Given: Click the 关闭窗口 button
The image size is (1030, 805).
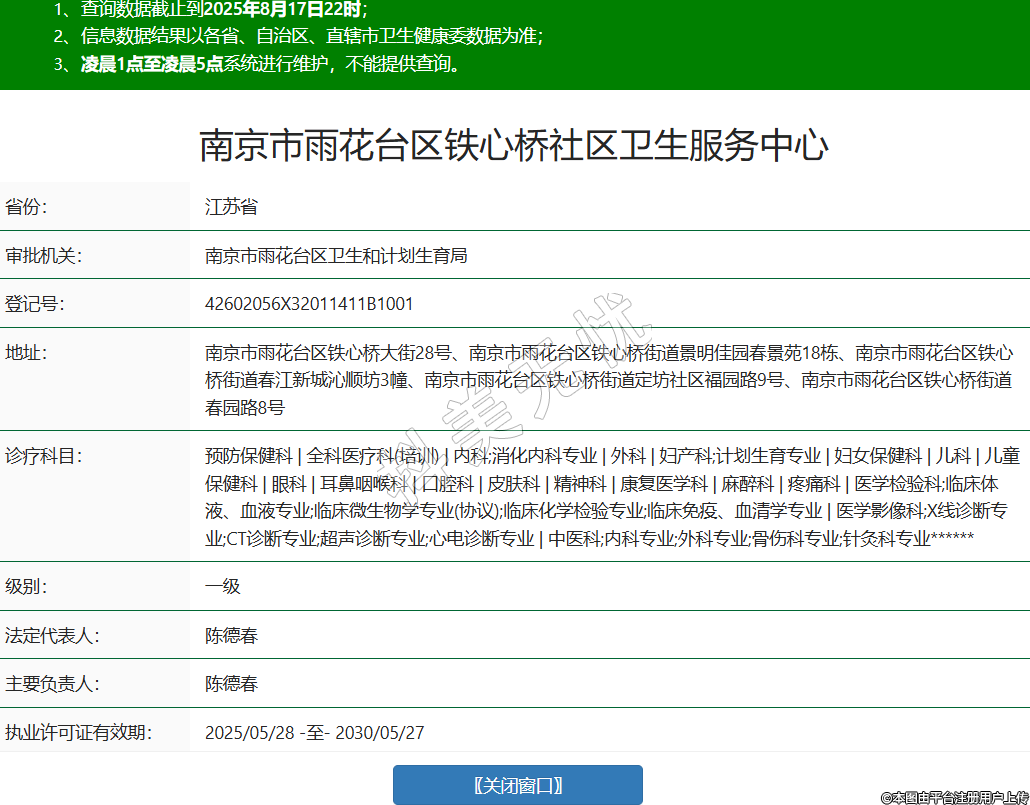Looking at the screenshot, I should click(517, 785).
